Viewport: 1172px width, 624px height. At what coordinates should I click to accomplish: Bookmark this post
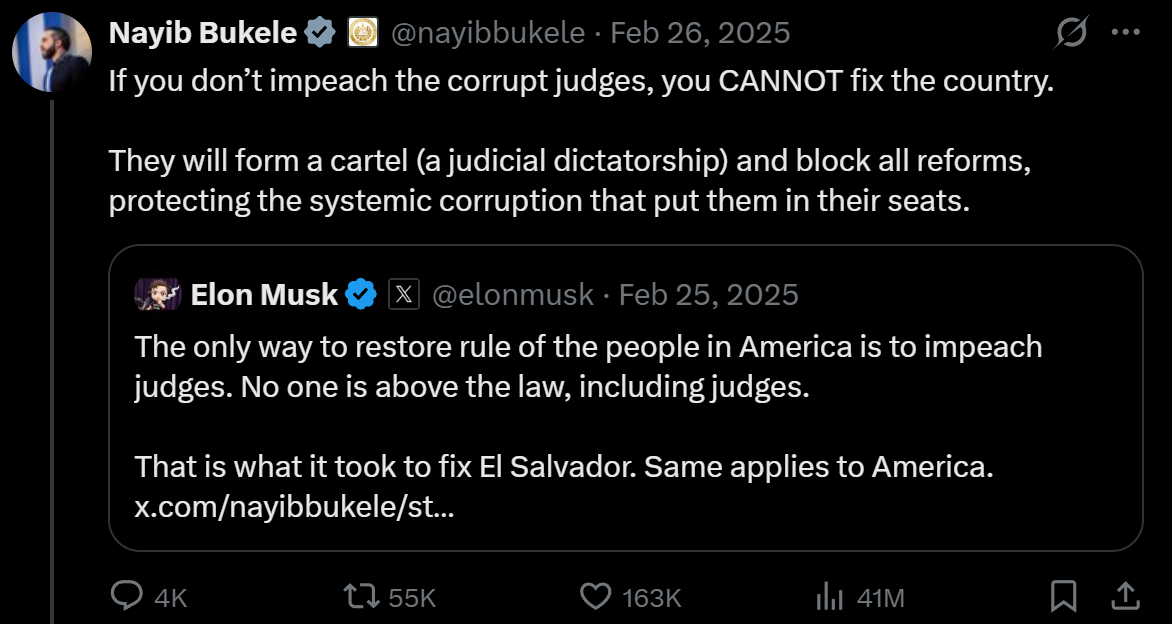[x=1063, y=597]
